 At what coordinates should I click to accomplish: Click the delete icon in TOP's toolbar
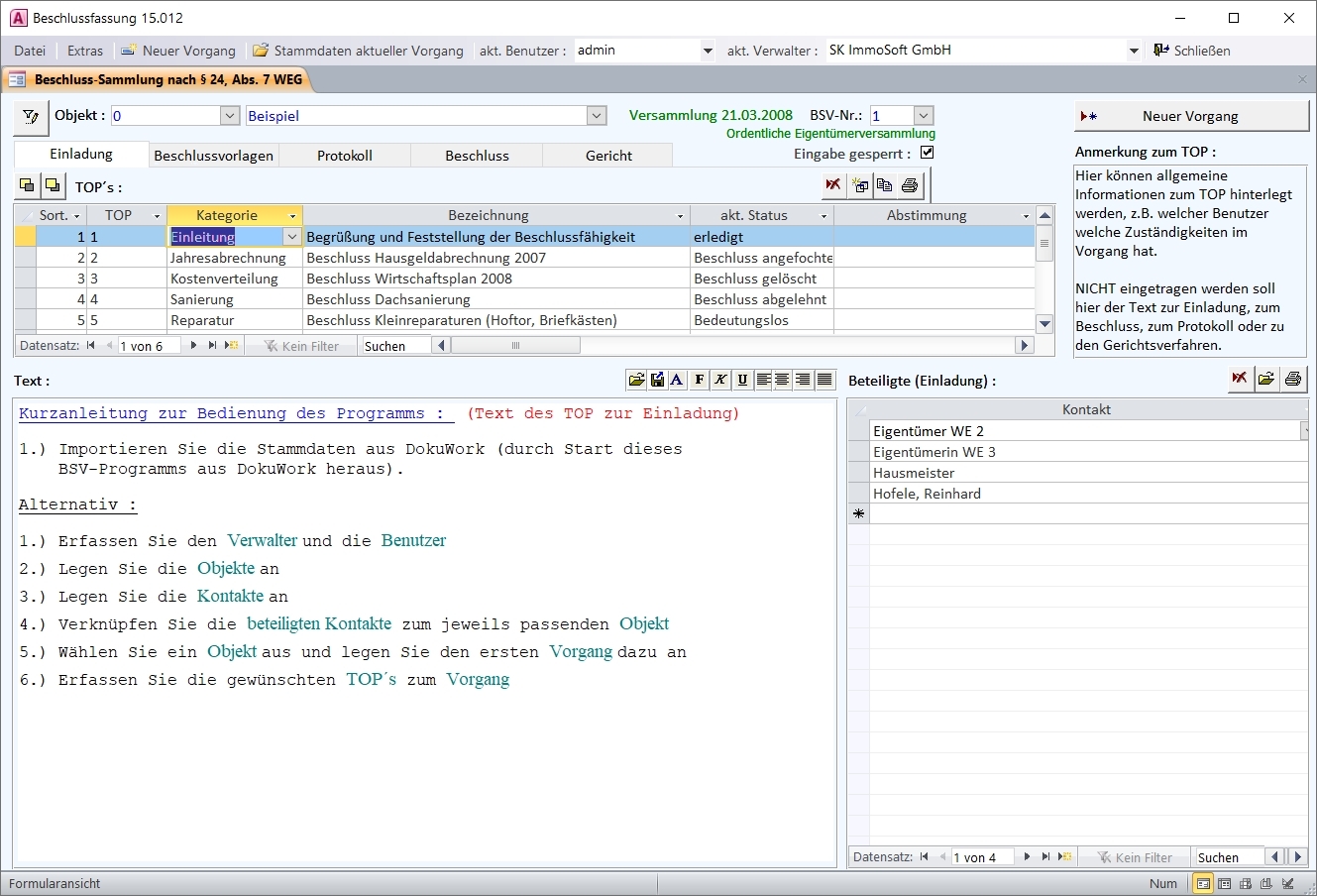click(x=832, y=185)
